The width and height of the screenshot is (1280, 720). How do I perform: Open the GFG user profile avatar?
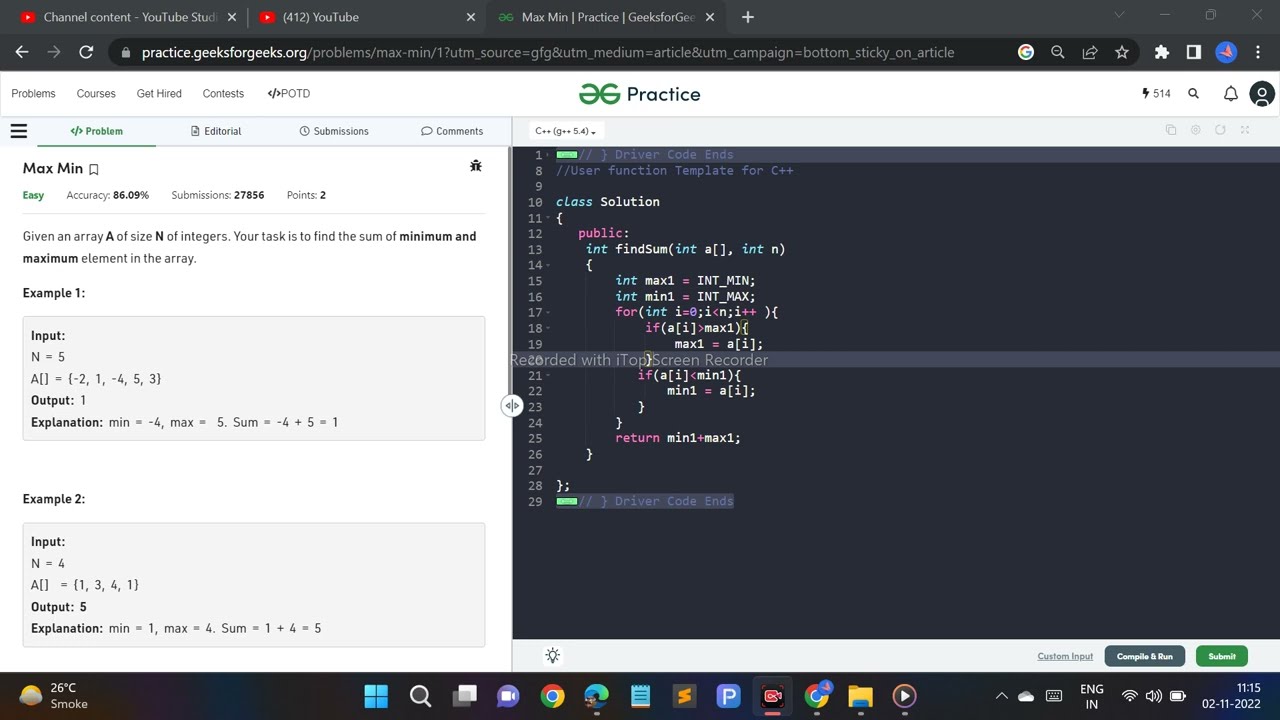tap(1262, 94)
